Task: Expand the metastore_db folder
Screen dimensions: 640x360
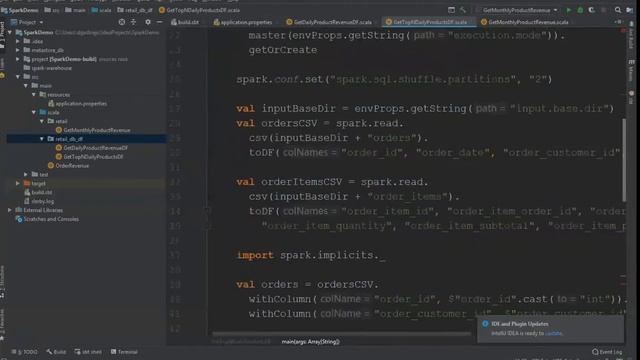Action: (x=18, y=50)
